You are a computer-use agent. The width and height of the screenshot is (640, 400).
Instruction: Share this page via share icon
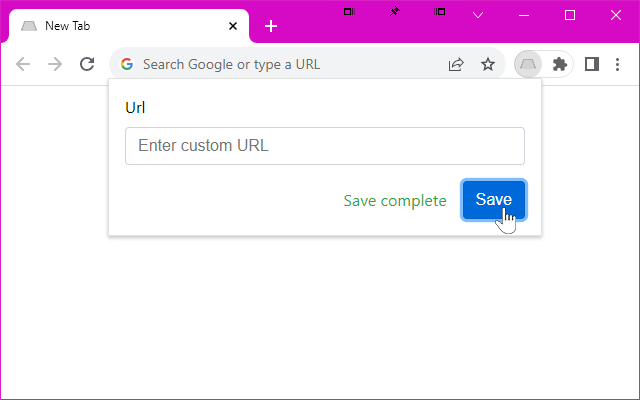[x=456, y=64]
